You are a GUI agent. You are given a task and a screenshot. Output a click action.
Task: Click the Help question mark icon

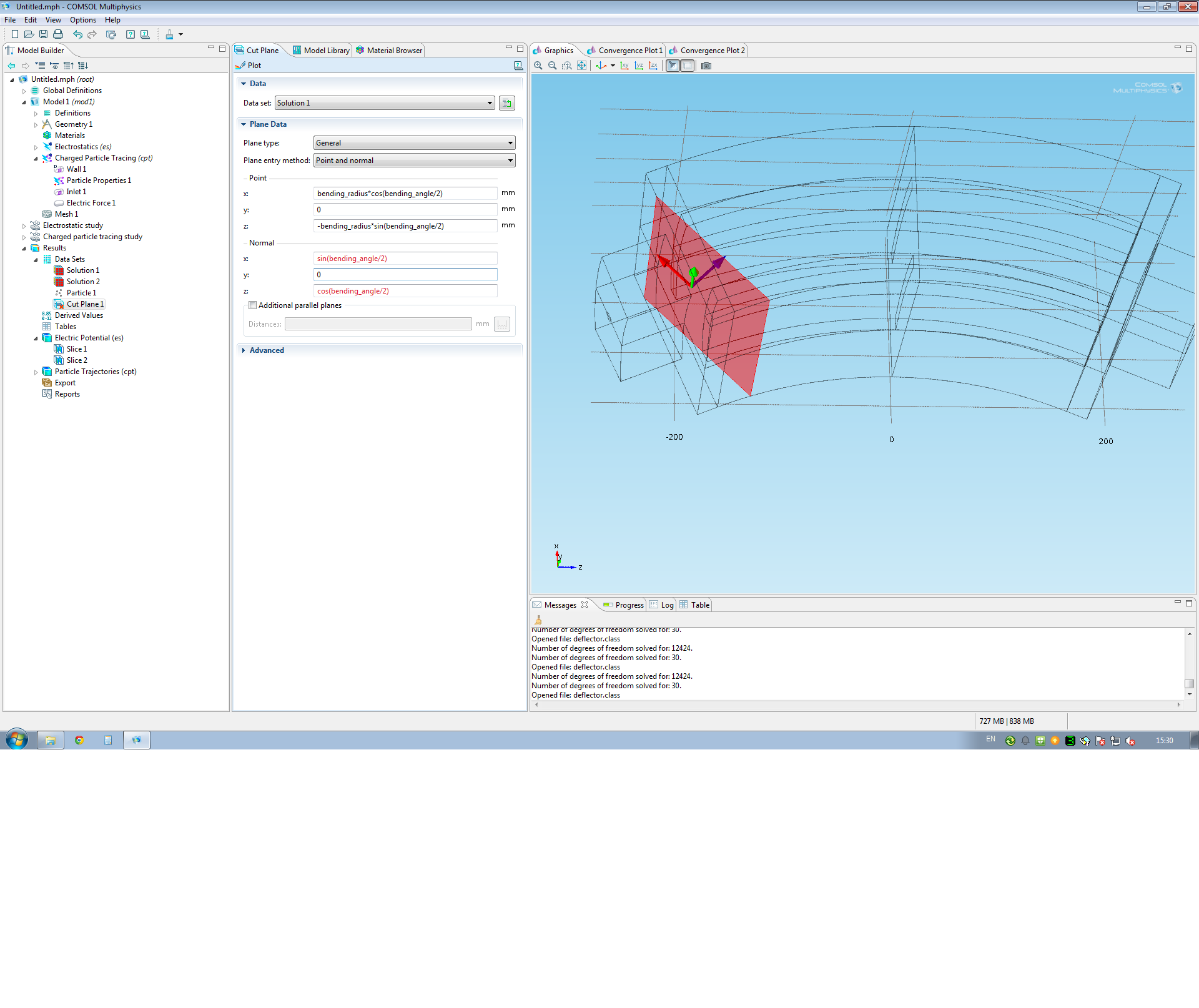tap(130, 34)
